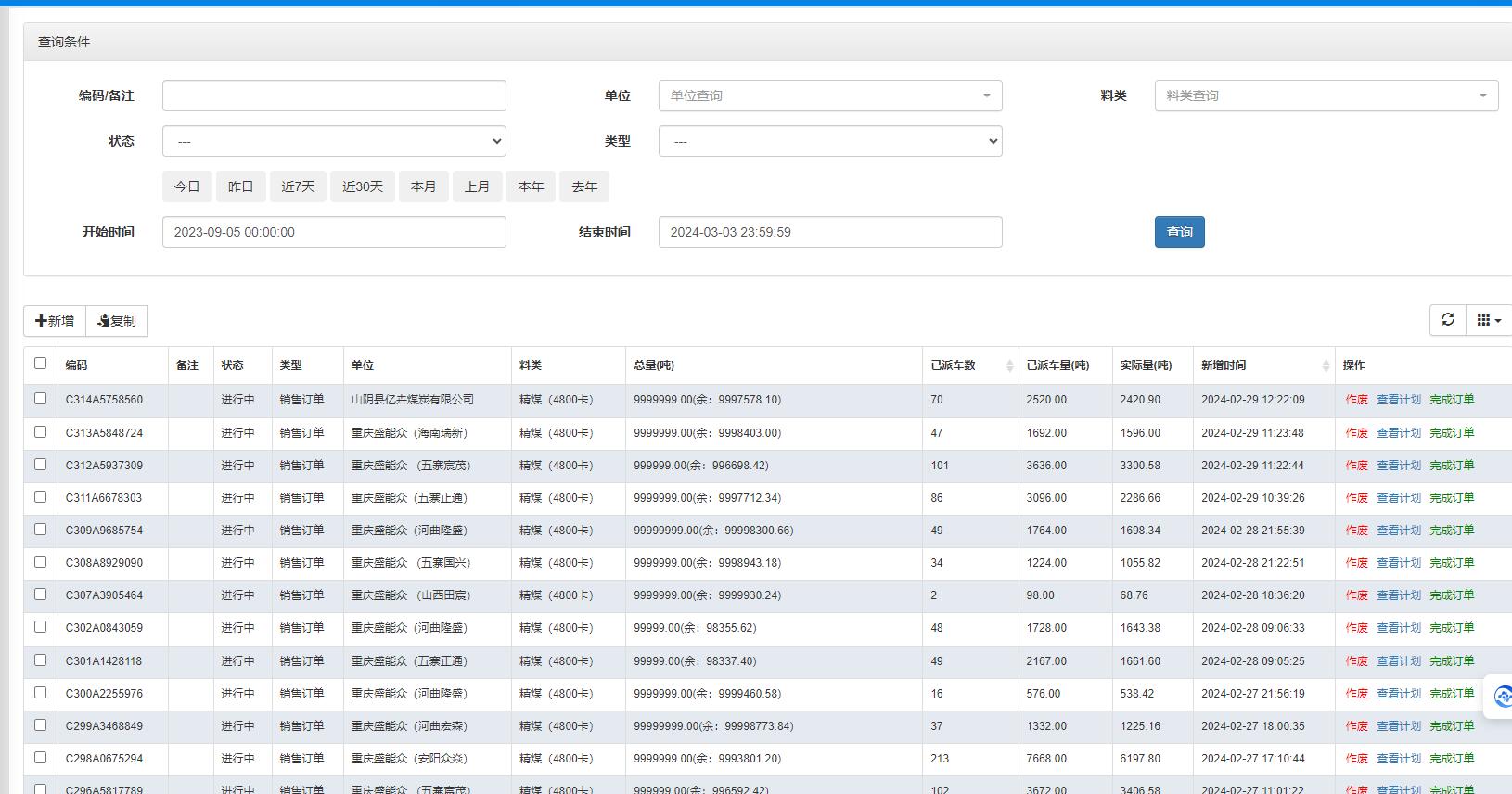Click 查看计划 for order C302A0843059
Image resolution: width=1512 pixels, height=794 pixels.
[x=1398, y=628]
